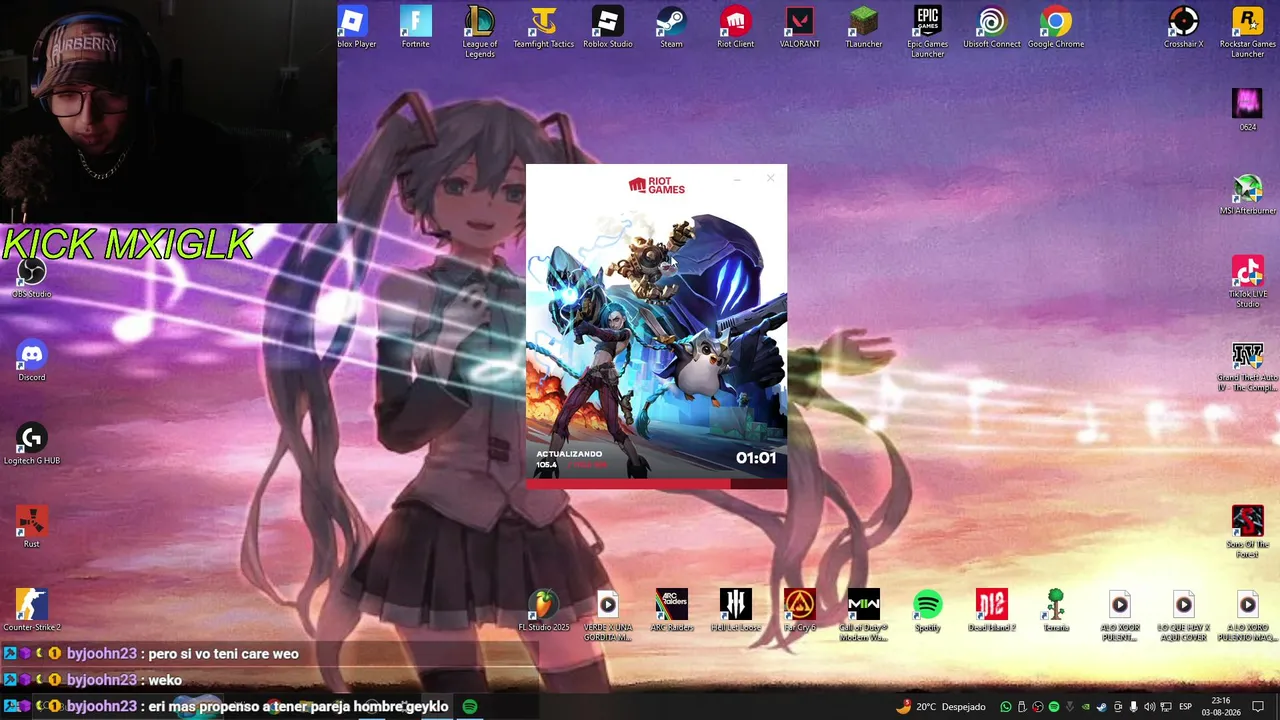Click the Riot updater progress bar
The width and height of the screenshot is (1280, 720).
[x=656, y=484]
